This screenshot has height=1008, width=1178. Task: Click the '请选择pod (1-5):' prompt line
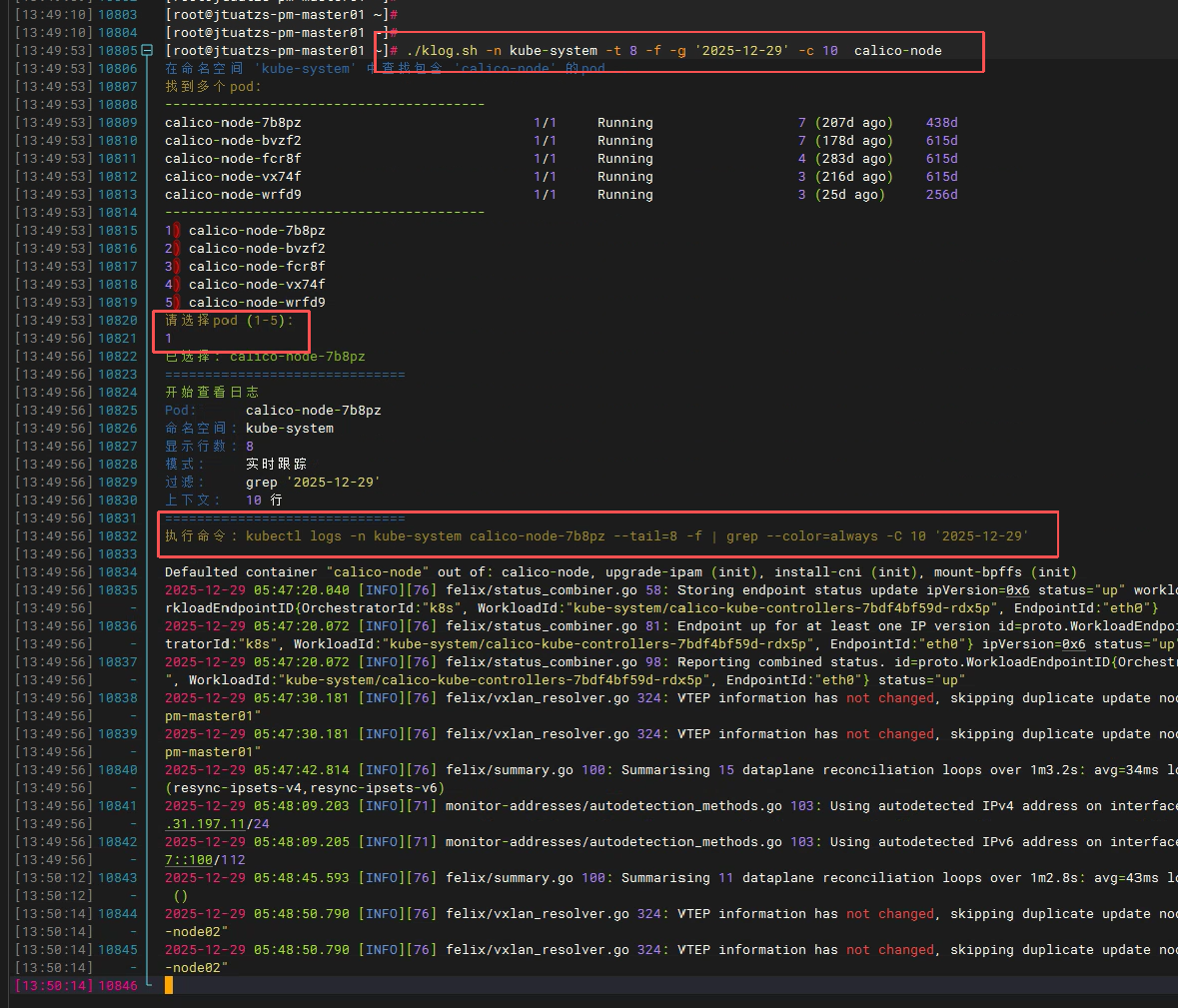click(230, 321)
